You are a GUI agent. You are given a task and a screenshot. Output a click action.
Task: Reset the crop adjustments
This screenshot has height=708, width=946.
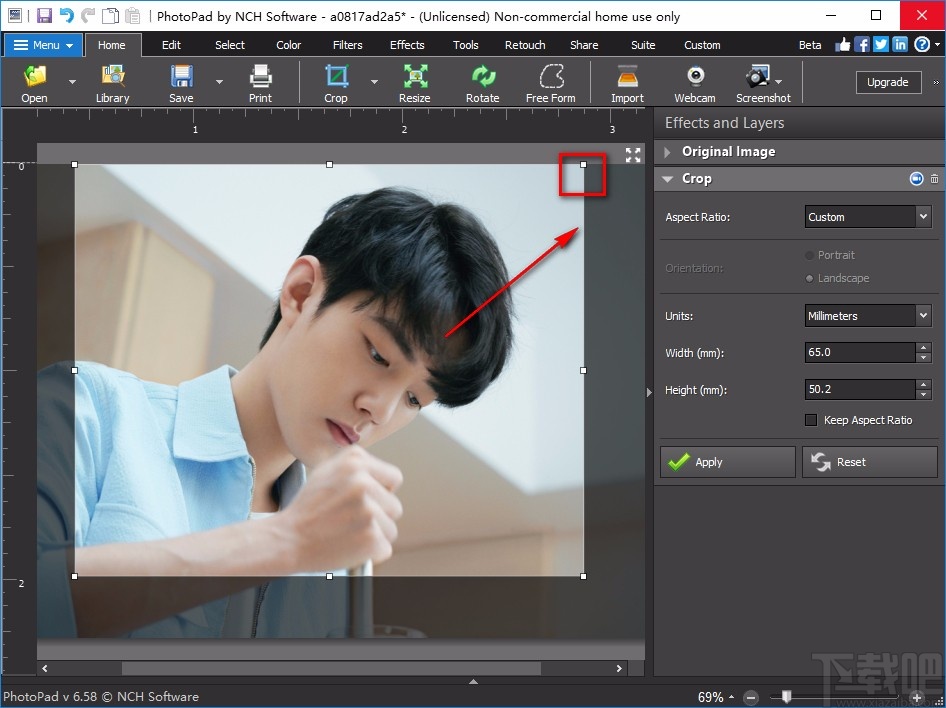(x=868, y=462)
